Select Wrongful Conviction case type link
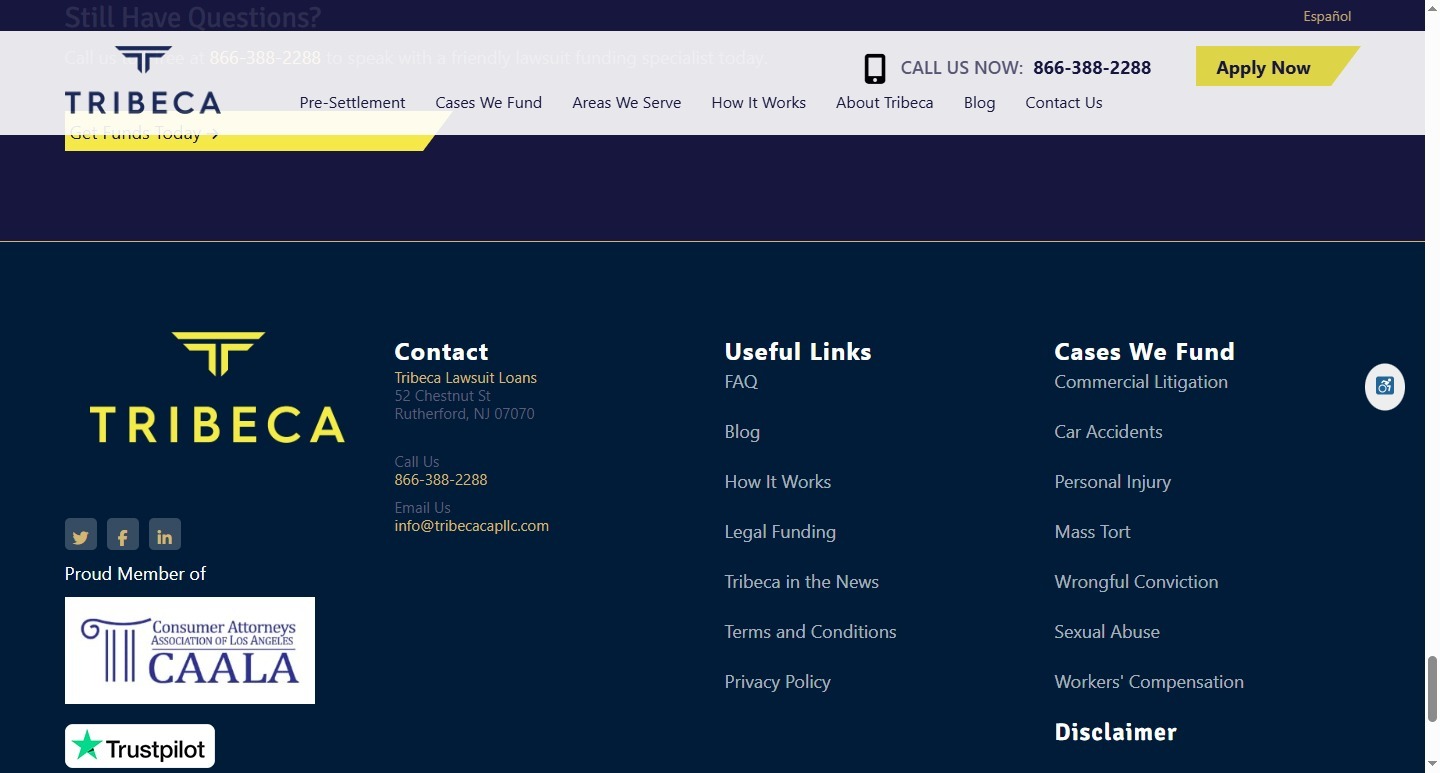 point(1136,582)
